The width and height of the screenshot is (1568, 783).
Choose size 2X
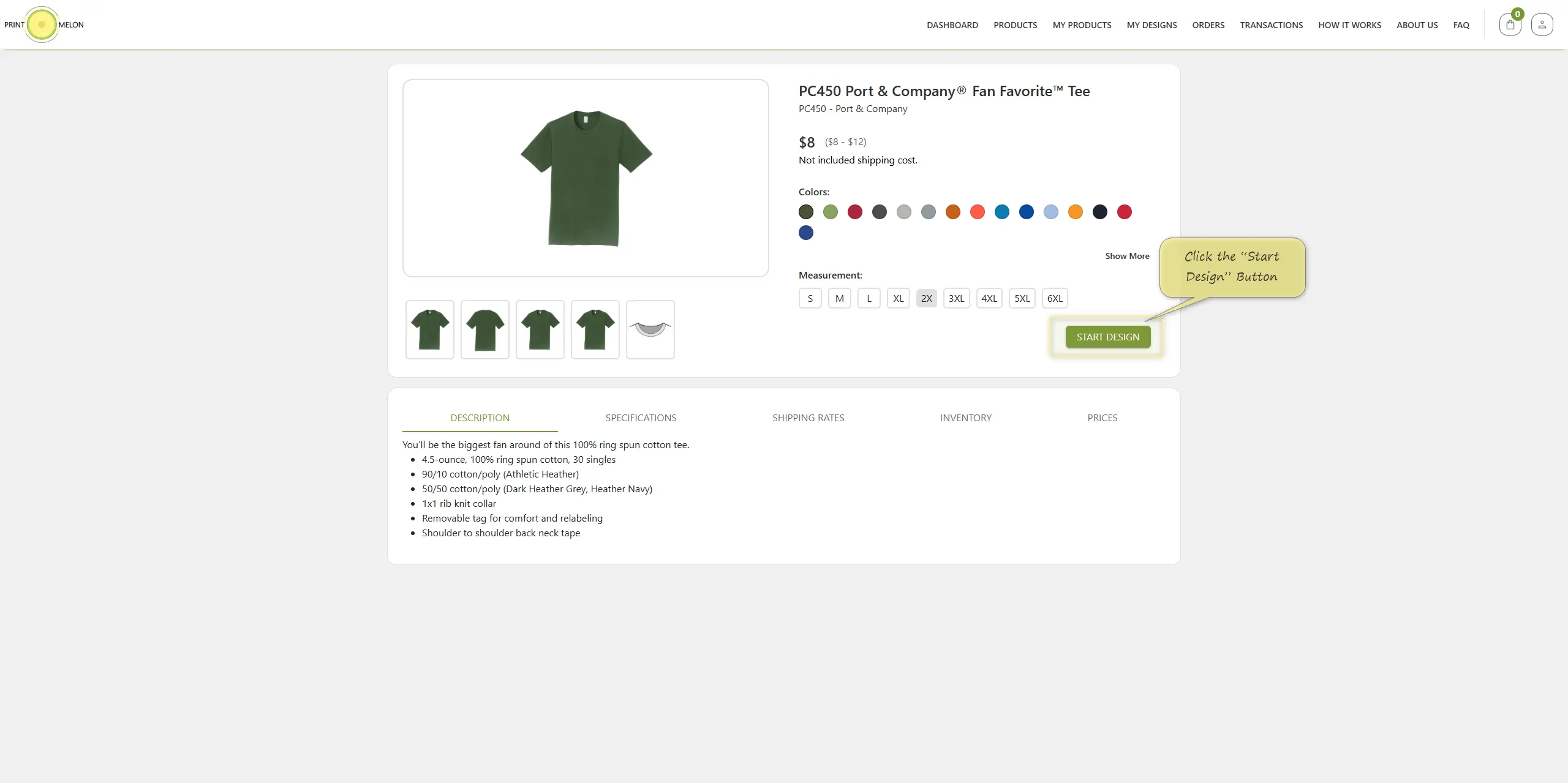coord(927,299)
